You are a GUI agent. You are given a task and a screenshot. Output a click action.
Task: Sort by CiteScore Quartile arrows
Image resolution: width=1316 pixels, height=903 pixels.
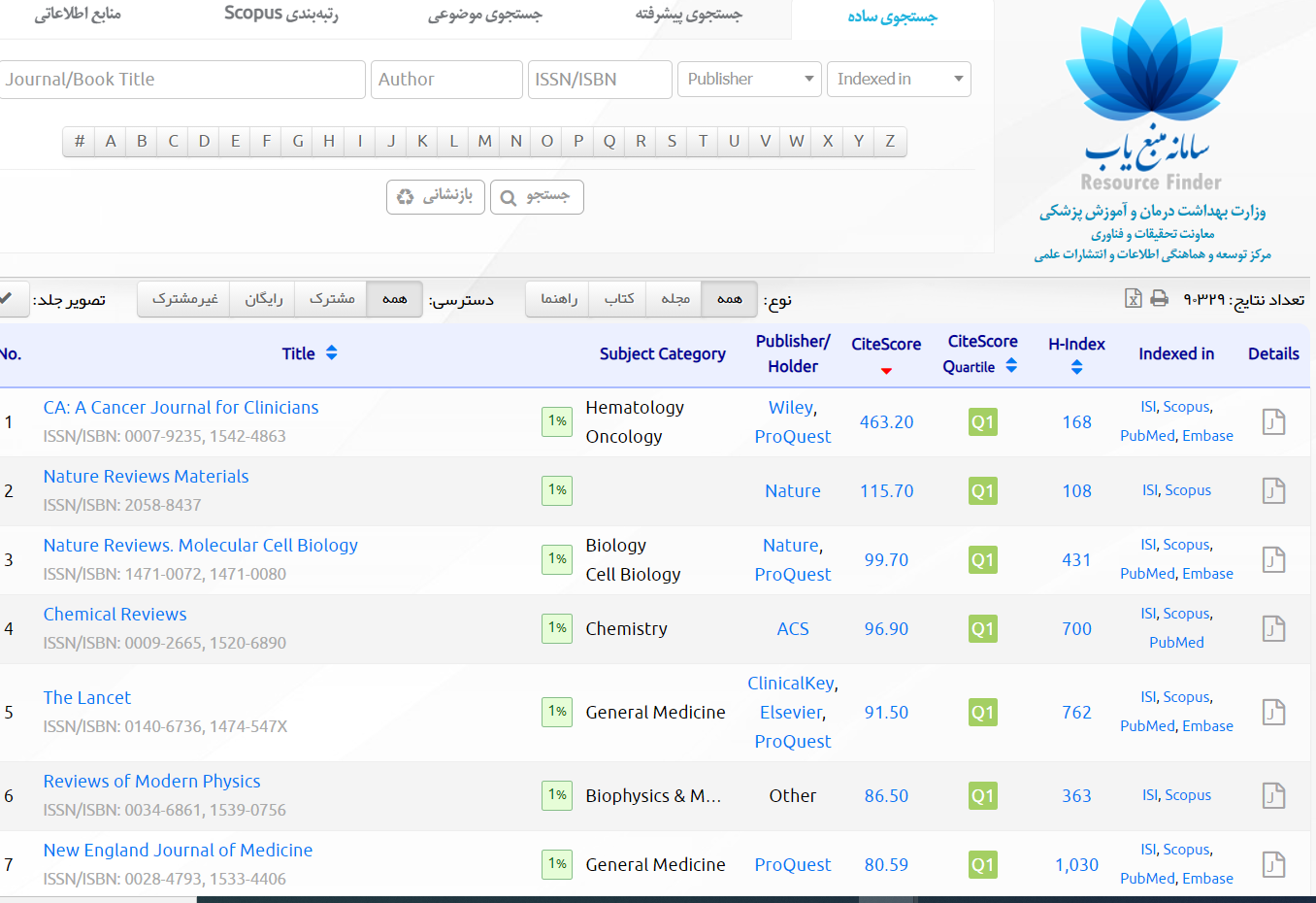point(1011,366)
